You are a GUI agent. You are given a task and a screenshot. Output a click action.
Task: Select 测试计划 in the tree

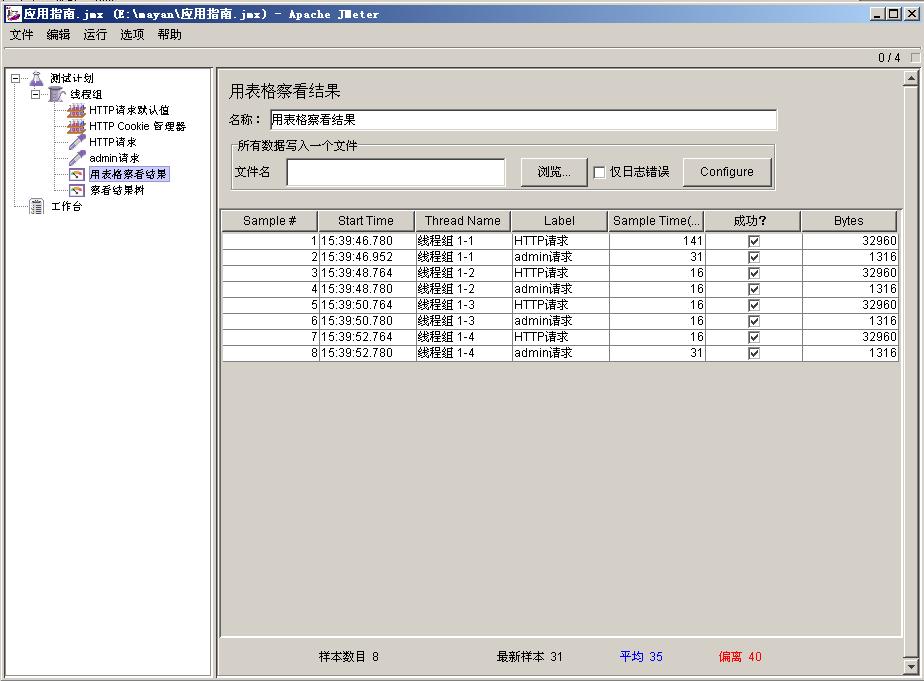(72, 78)
